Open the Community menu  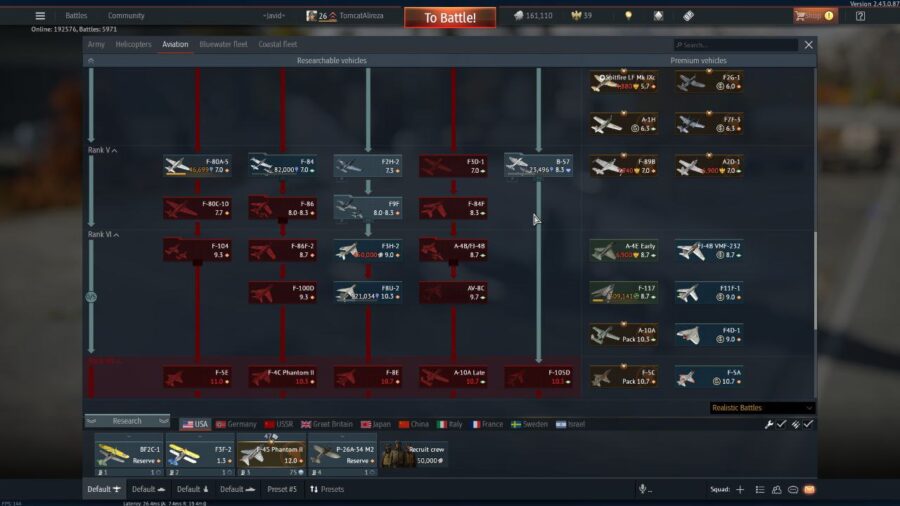[126, 16]
